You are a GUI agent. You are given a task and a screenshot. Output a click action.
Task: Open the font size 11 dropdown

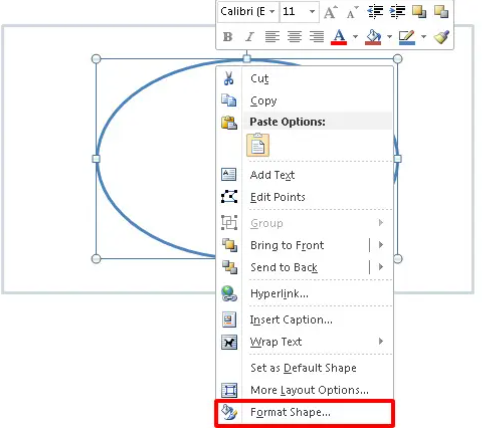click(x=312, y=12)
